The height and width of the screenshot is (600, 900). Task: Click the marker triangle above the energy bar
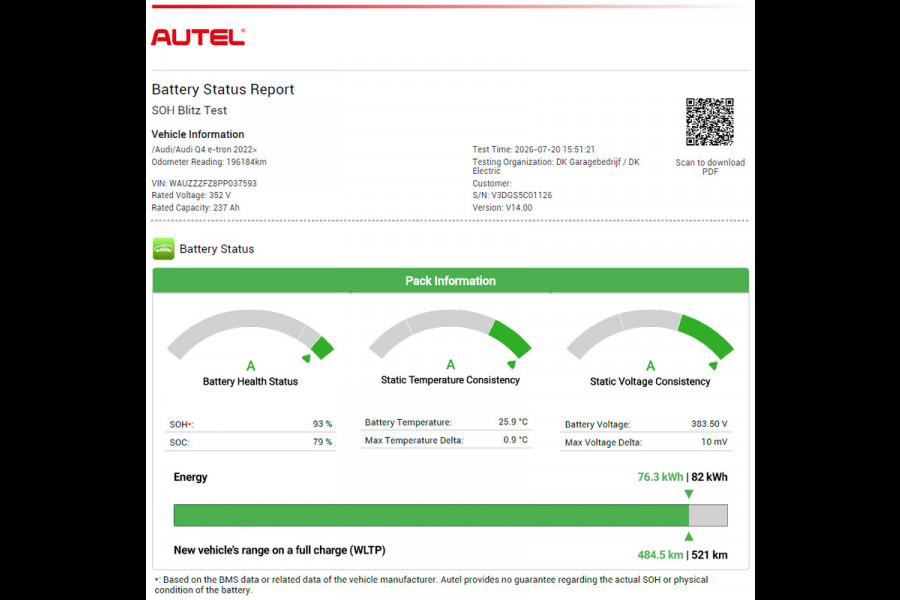click(689, 494)
